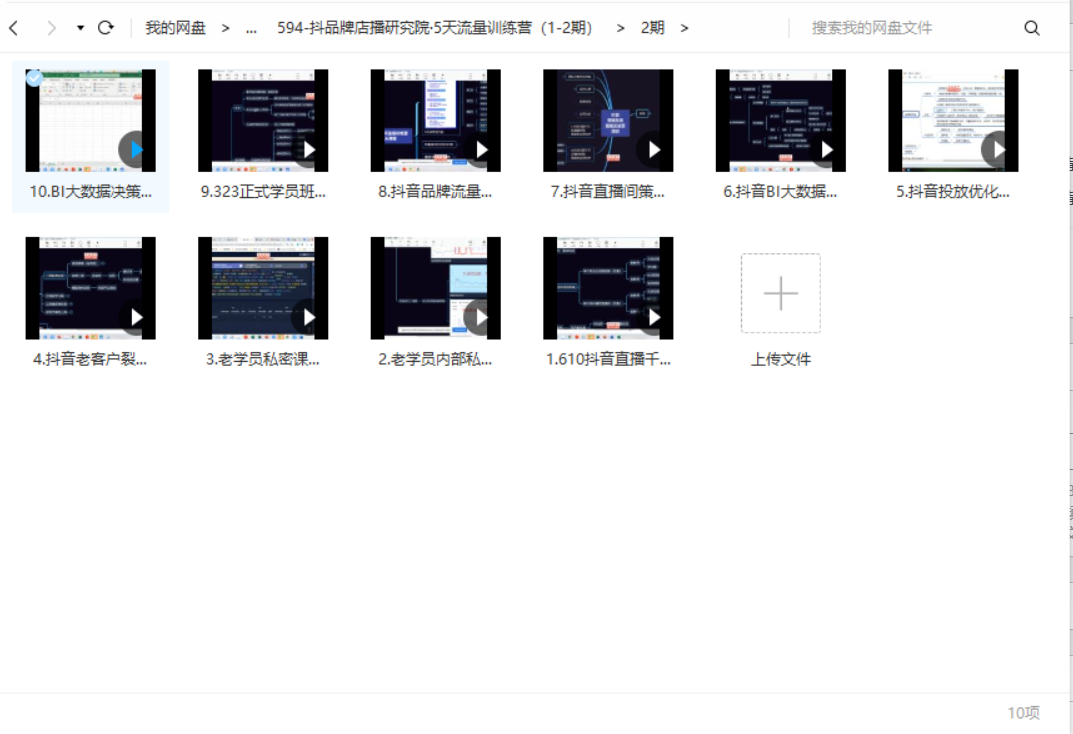Select the 2期 breadcrumb segment

(652, 28)
